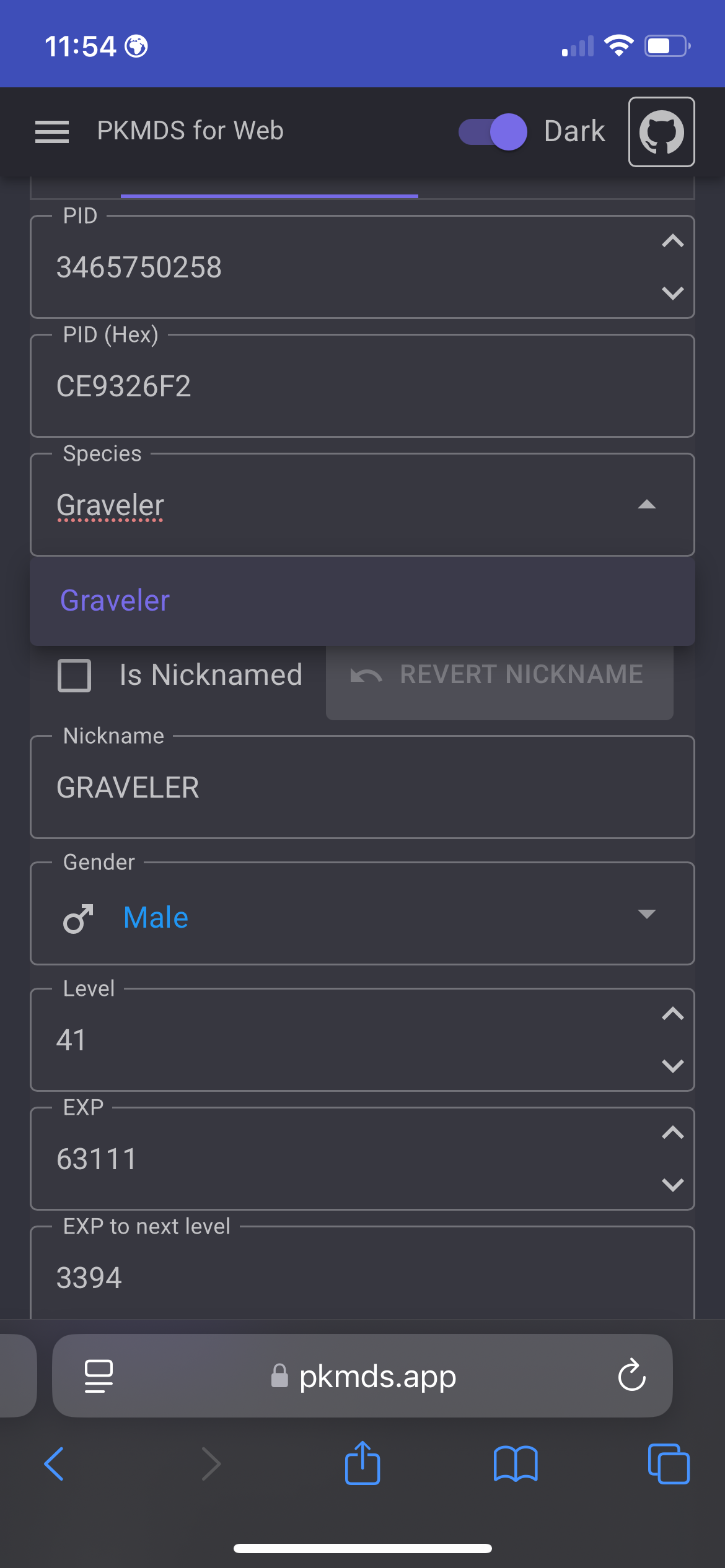Open page settings icon in the address bar

[99, 1375]
